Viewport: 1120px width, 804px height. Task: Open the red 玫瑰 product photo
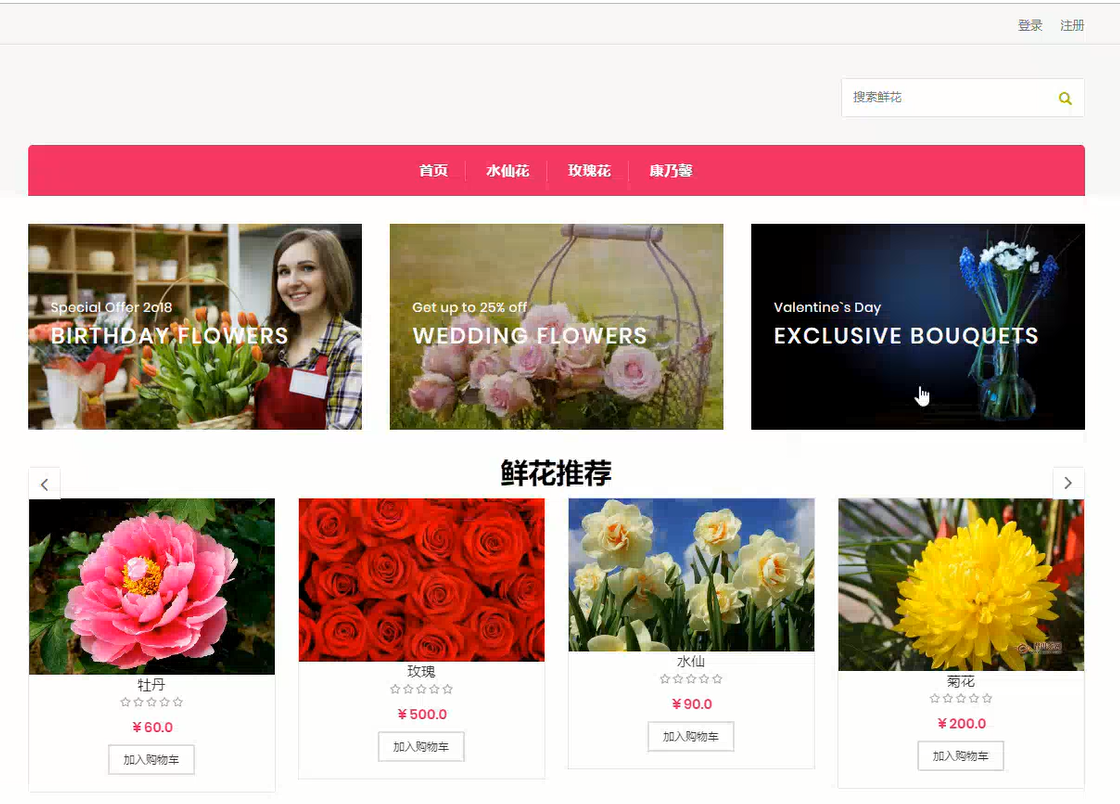click(x=421, y=580)
